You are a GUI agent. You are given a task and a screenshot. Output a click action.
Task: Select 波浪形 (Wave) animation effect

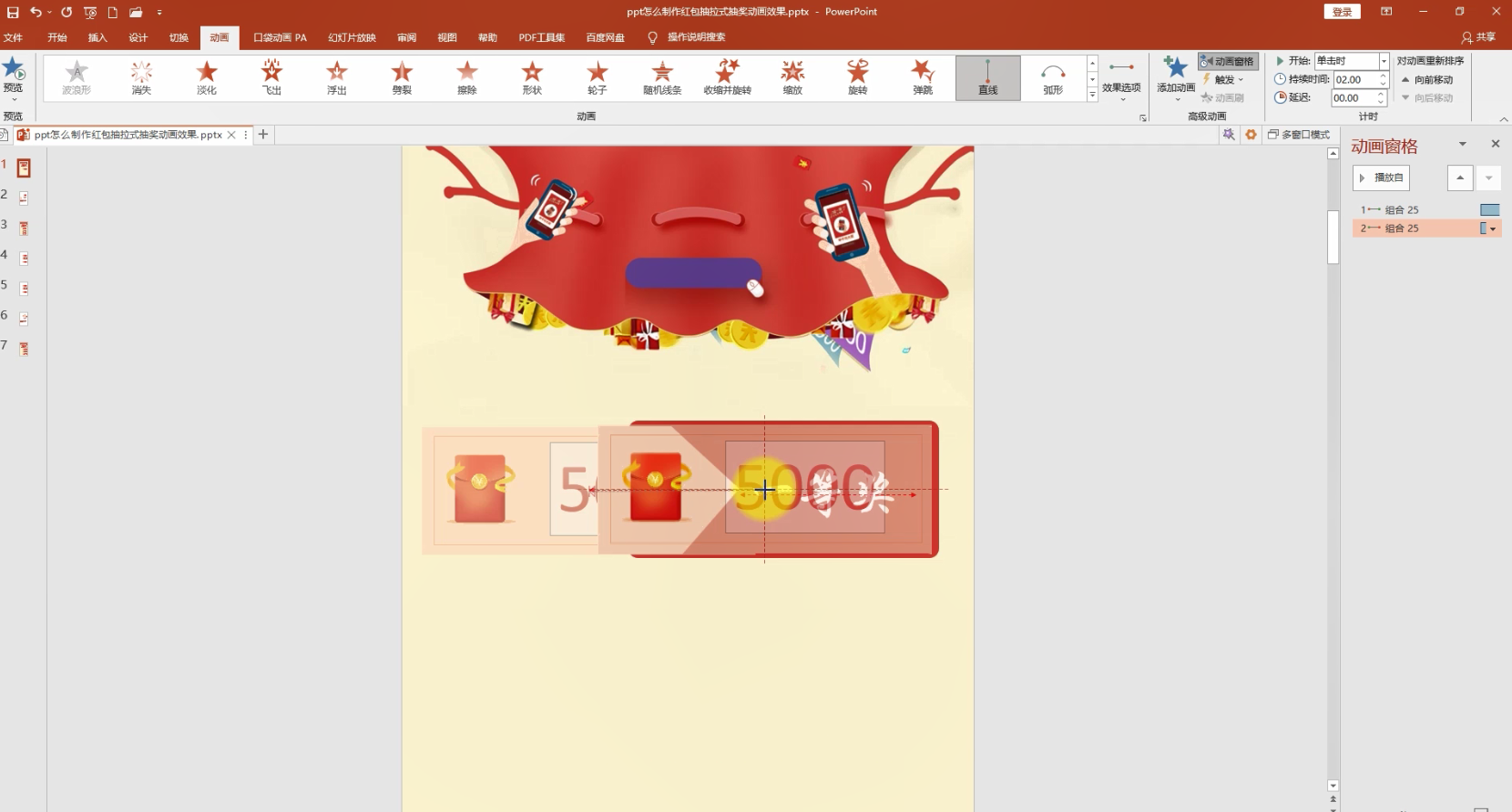77,77
